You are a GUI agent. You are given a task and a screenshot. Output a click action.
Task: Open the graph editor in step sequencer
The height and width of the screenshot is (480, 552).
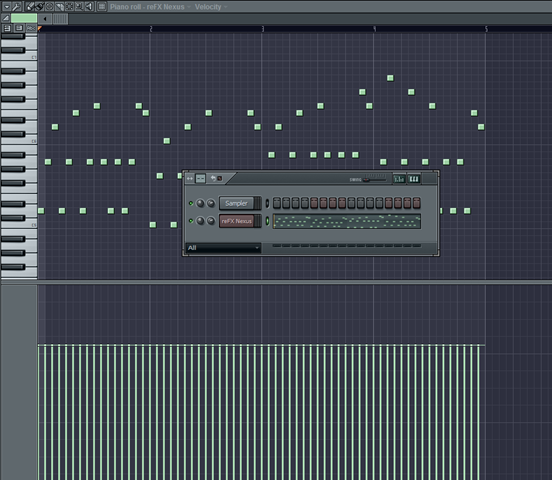pyautogui.click(x=399, y=179)
